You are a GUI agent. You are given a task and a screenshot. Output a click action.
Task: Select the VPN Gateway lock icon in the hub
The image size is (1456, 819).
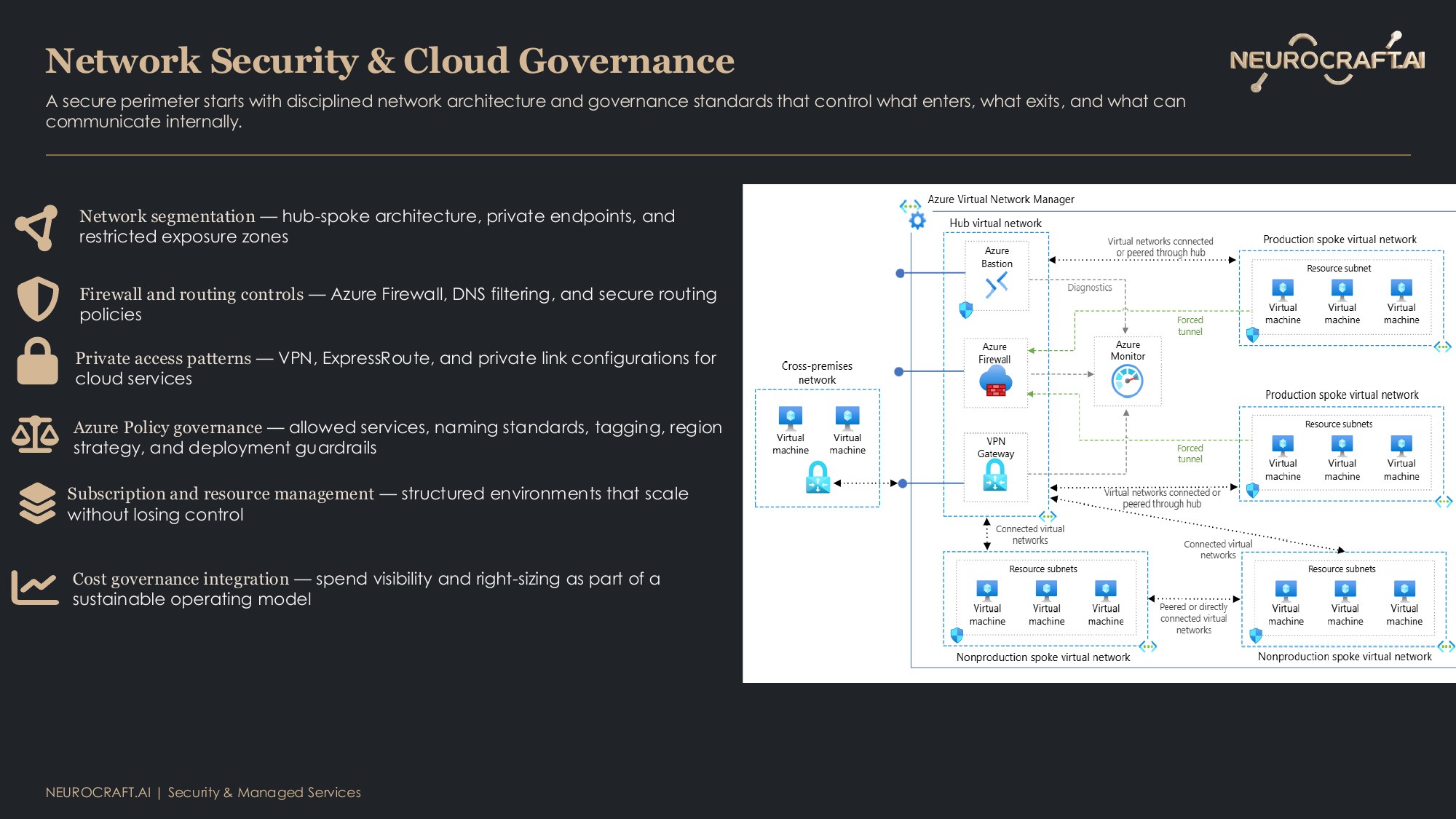tap(995, 476)
